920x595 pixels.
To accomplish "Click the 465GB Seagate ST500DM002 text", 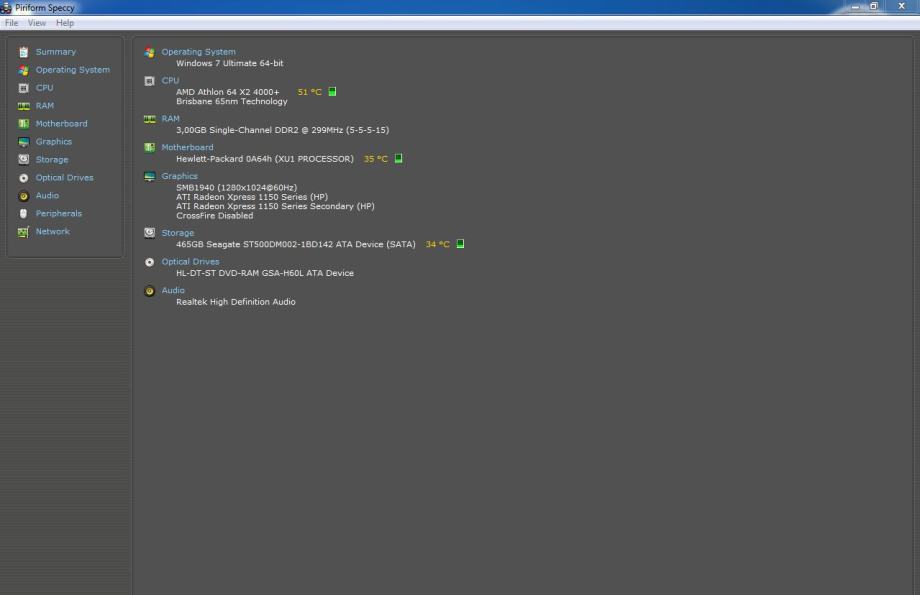I will [296, 244].
